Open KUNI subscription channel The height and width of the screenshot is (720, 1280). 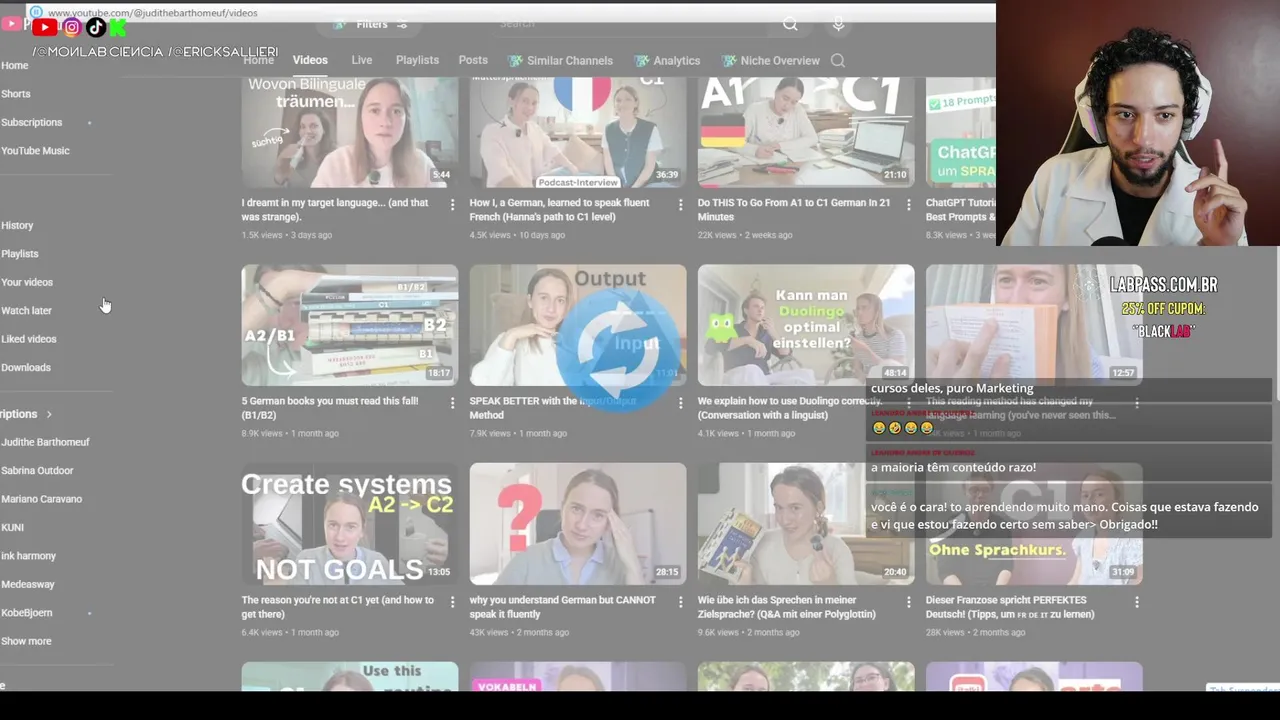(x=12, y=528)
